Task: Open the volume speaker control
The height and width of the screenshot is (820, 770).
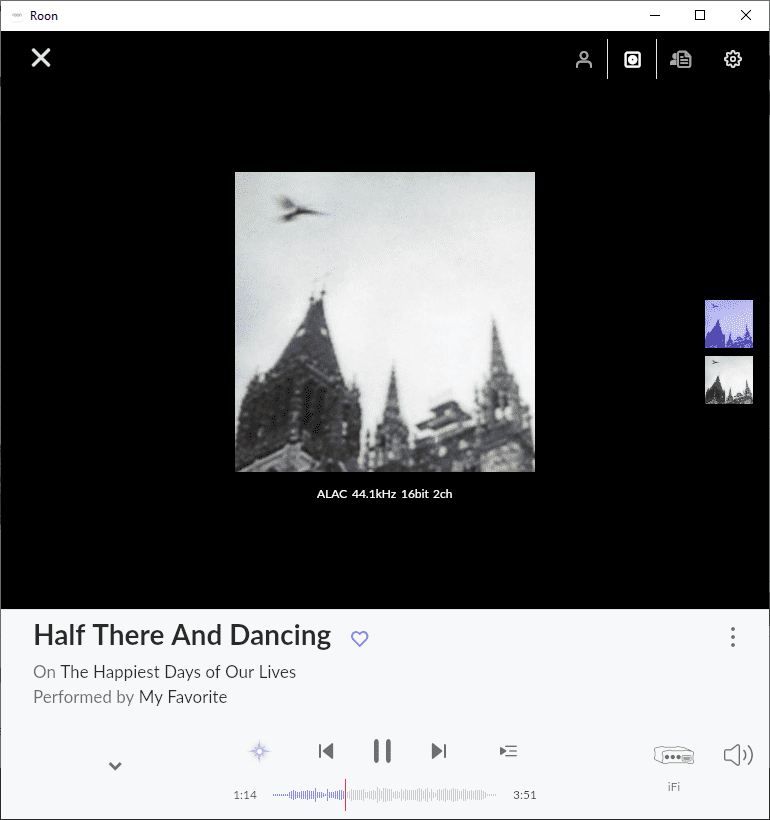Action: coord(738,755)
